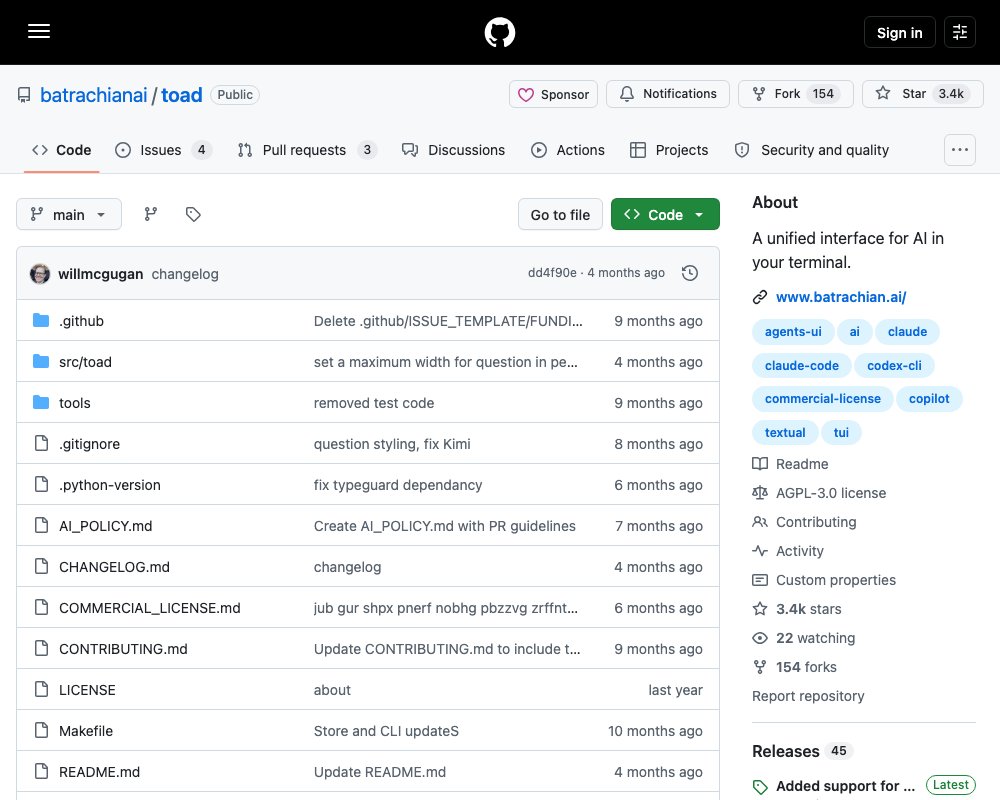Select the agents-ui topic tag
This screenshot has width=1000, height=800.
click(x=793, y=332)
